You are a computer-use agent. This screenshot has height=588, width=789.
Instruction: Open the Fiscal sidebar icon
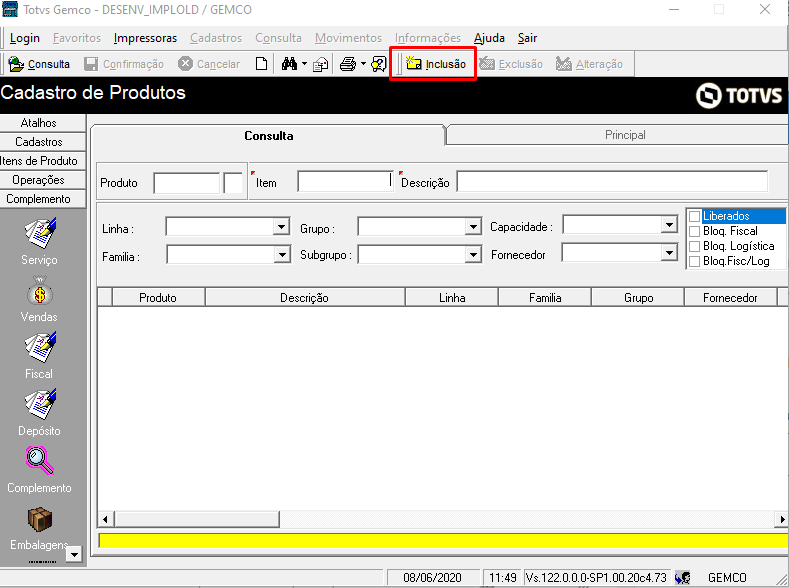click(x=40, y=347)
